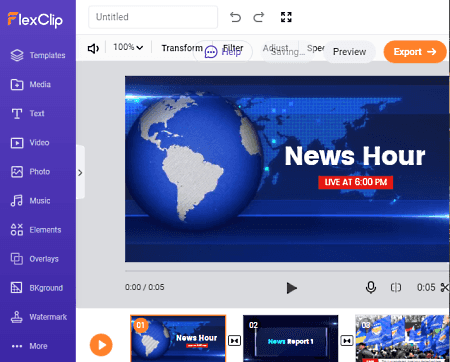Open Templates in the sidebar
Image resolution: width=450 pixels, height=362 pixels.
(38, 55)
